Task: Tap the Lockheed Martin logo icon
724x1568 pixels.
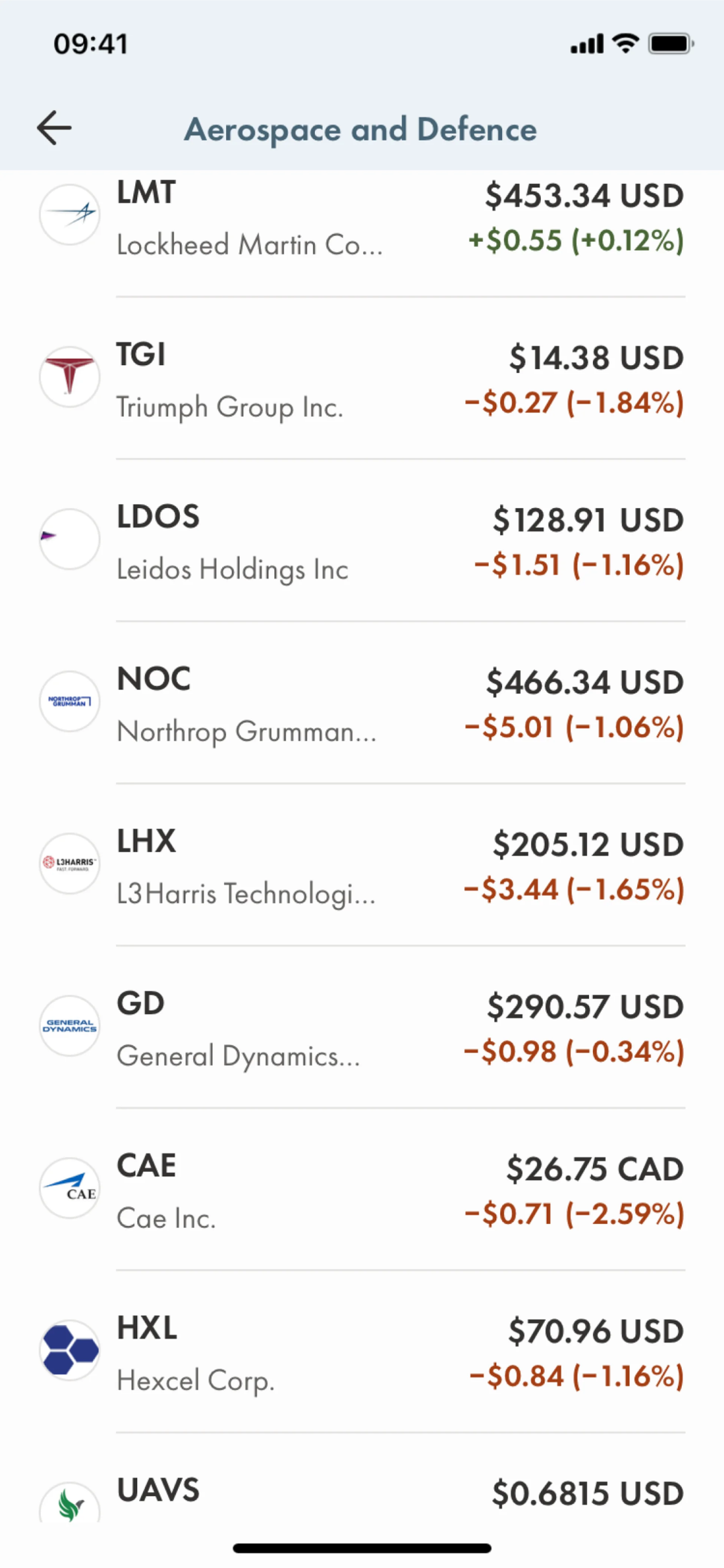Action: [70, 215]
